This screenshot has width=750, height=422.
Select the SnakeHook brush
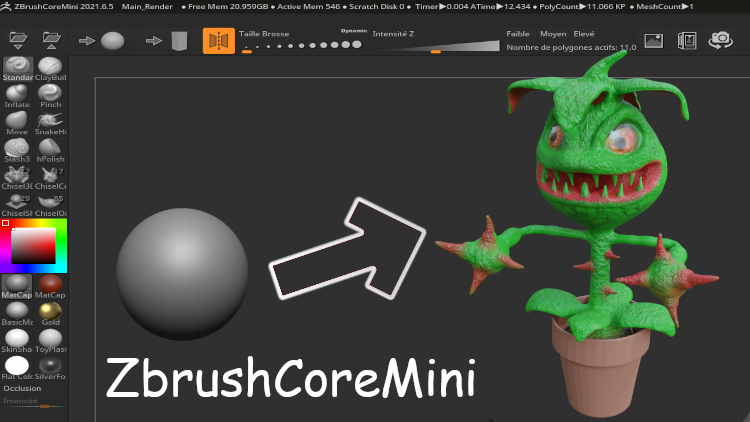pyautogui.click(x=50, y=121)
